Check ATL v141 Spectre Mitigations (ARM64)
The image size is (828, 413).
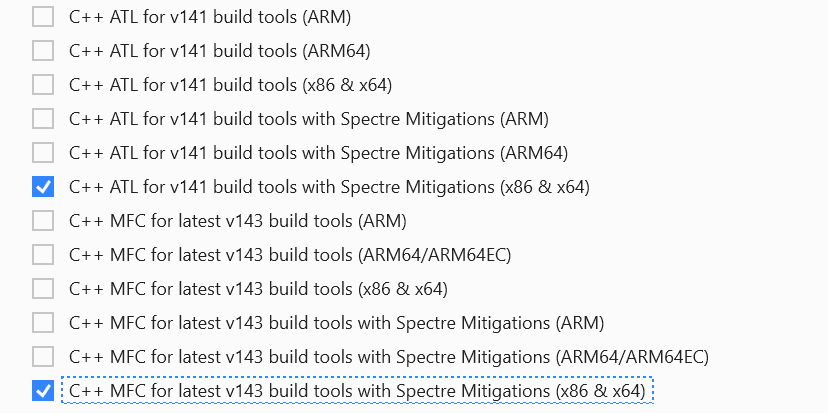click(43, 153)
